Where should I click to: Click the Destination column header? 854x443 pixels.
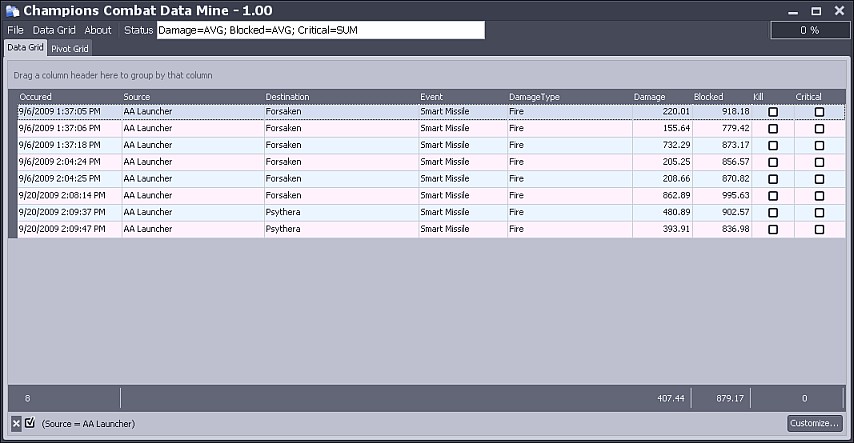tap(287, 97)
